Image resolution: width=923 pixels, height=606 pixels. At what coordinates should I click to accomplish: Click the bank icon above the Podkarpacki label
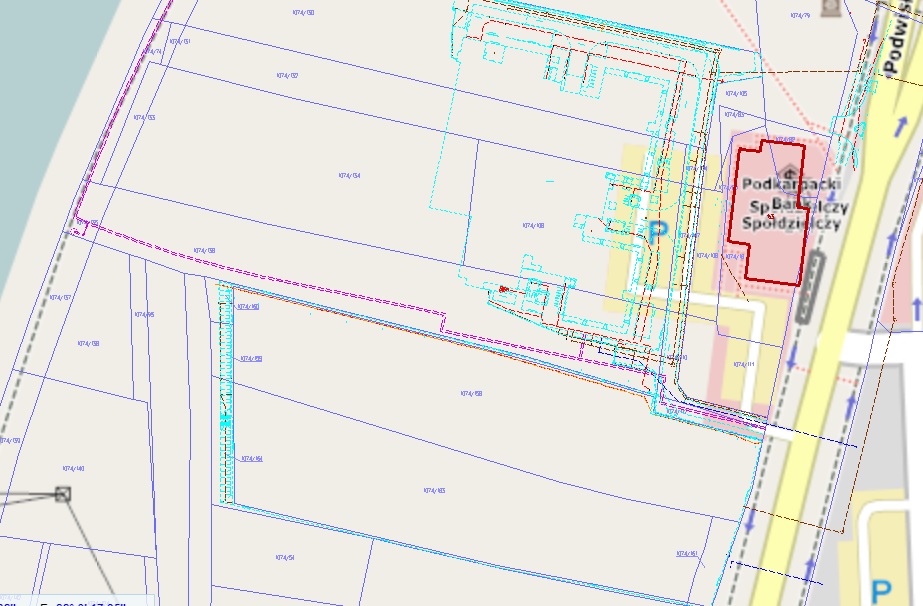click(789, 171)
